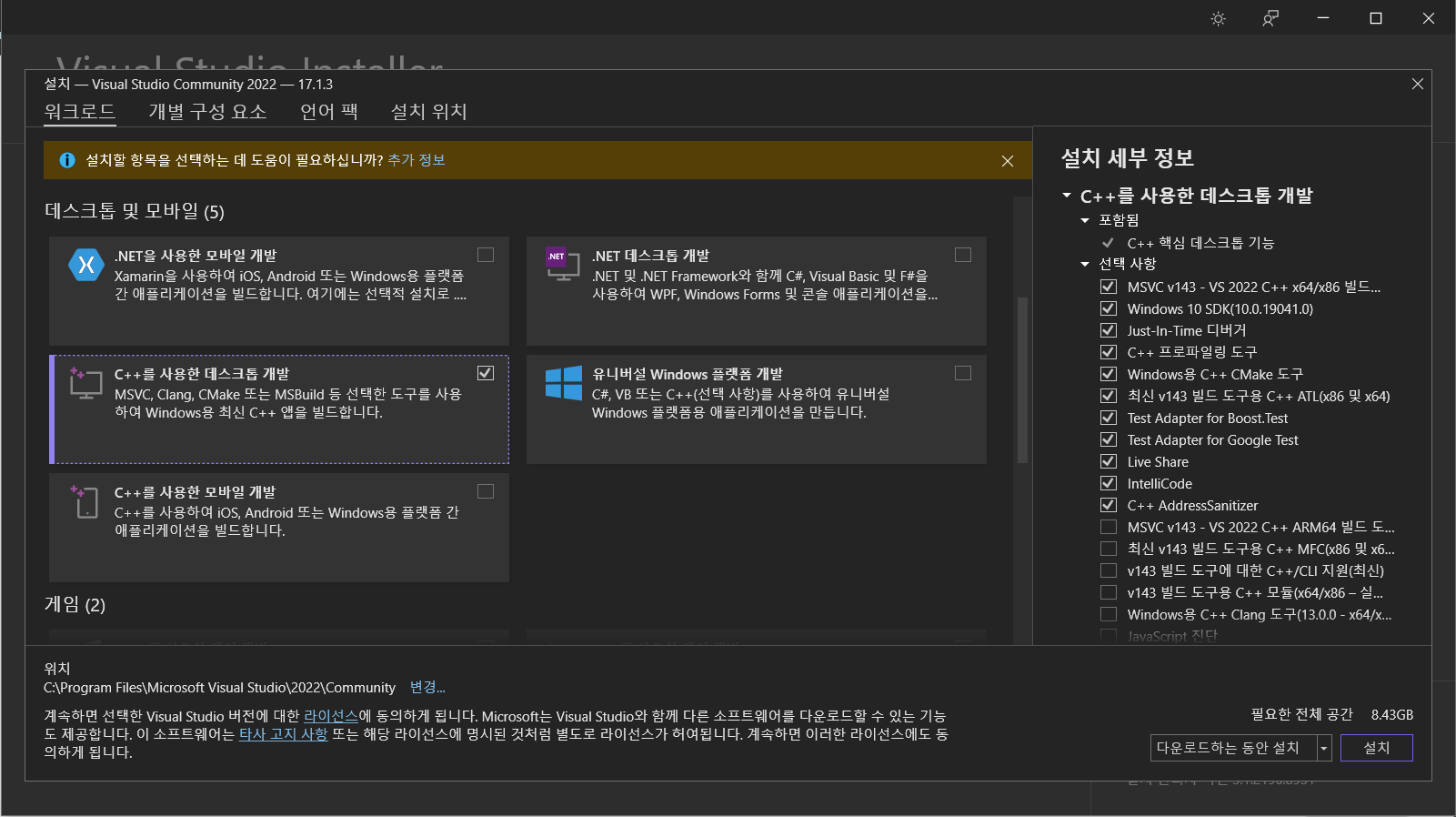Maximize the Visual Studio Installer window
This screenshot has height=817, width=1456.
point(1376,18)
